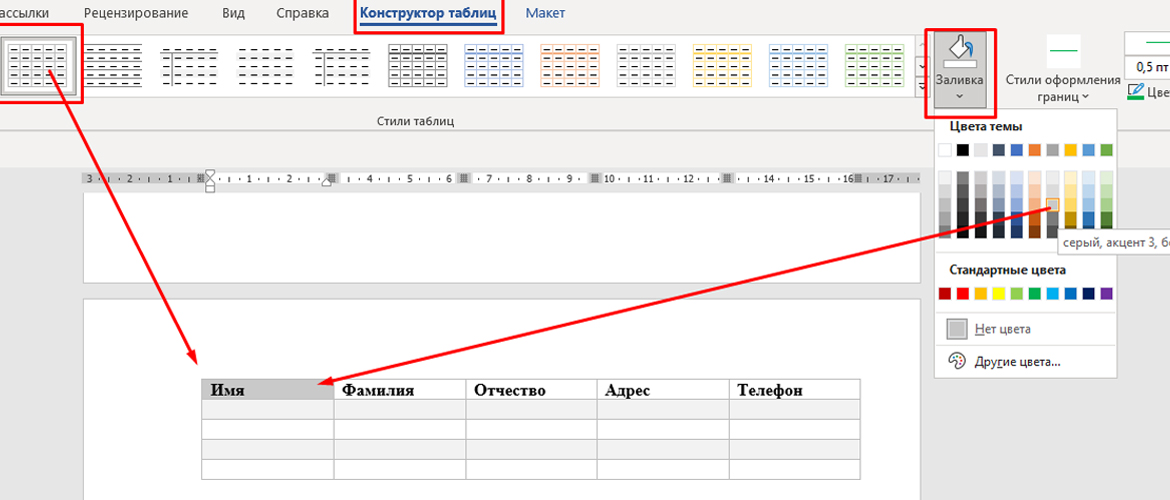
Task: Apply the green-accented table style thumbnail
Action: (874, 67)
